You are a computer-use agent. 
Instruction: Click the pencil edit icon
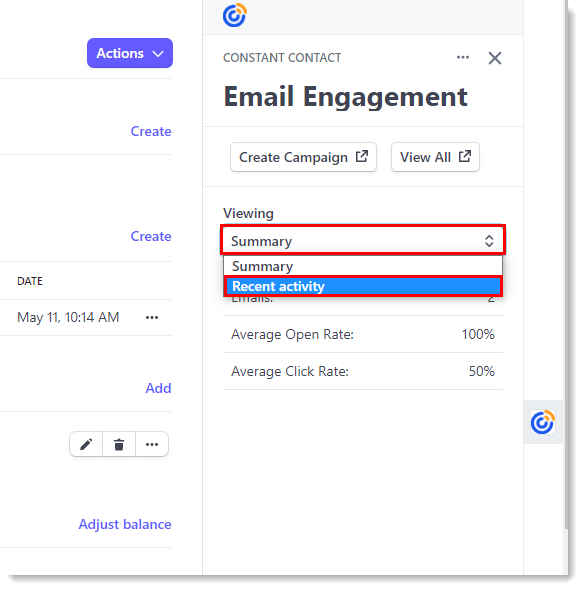pos(86,444)
